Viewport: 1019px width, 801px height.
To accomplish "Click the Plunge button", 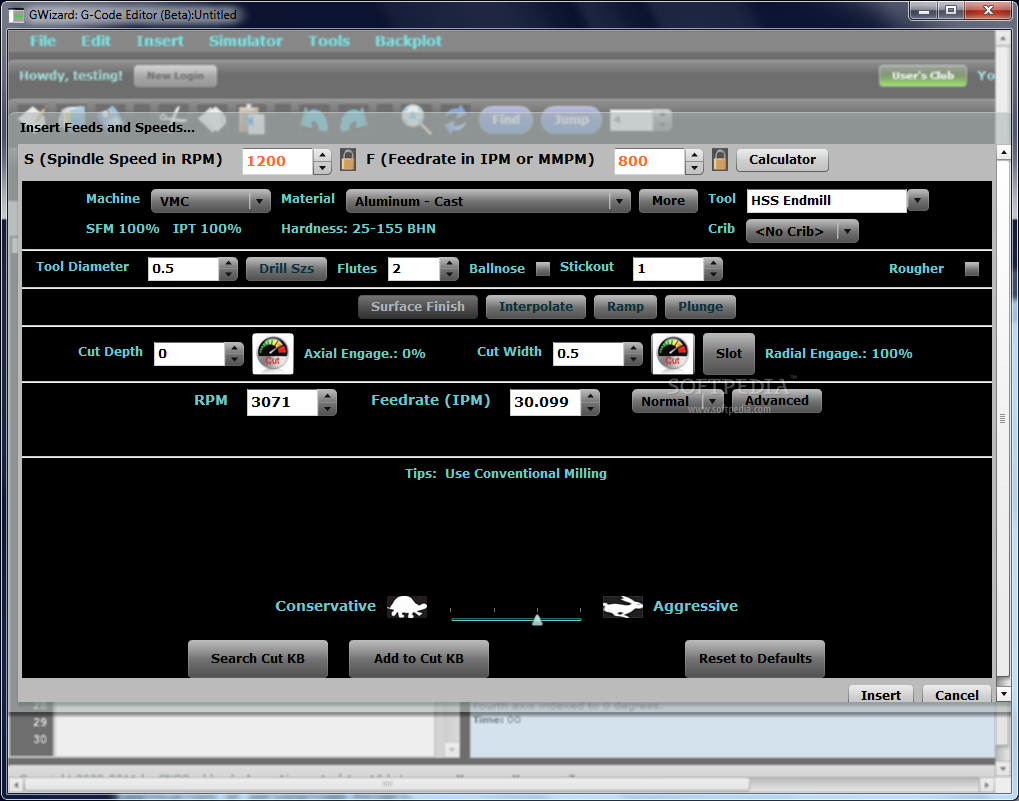I will pos(701,307).
